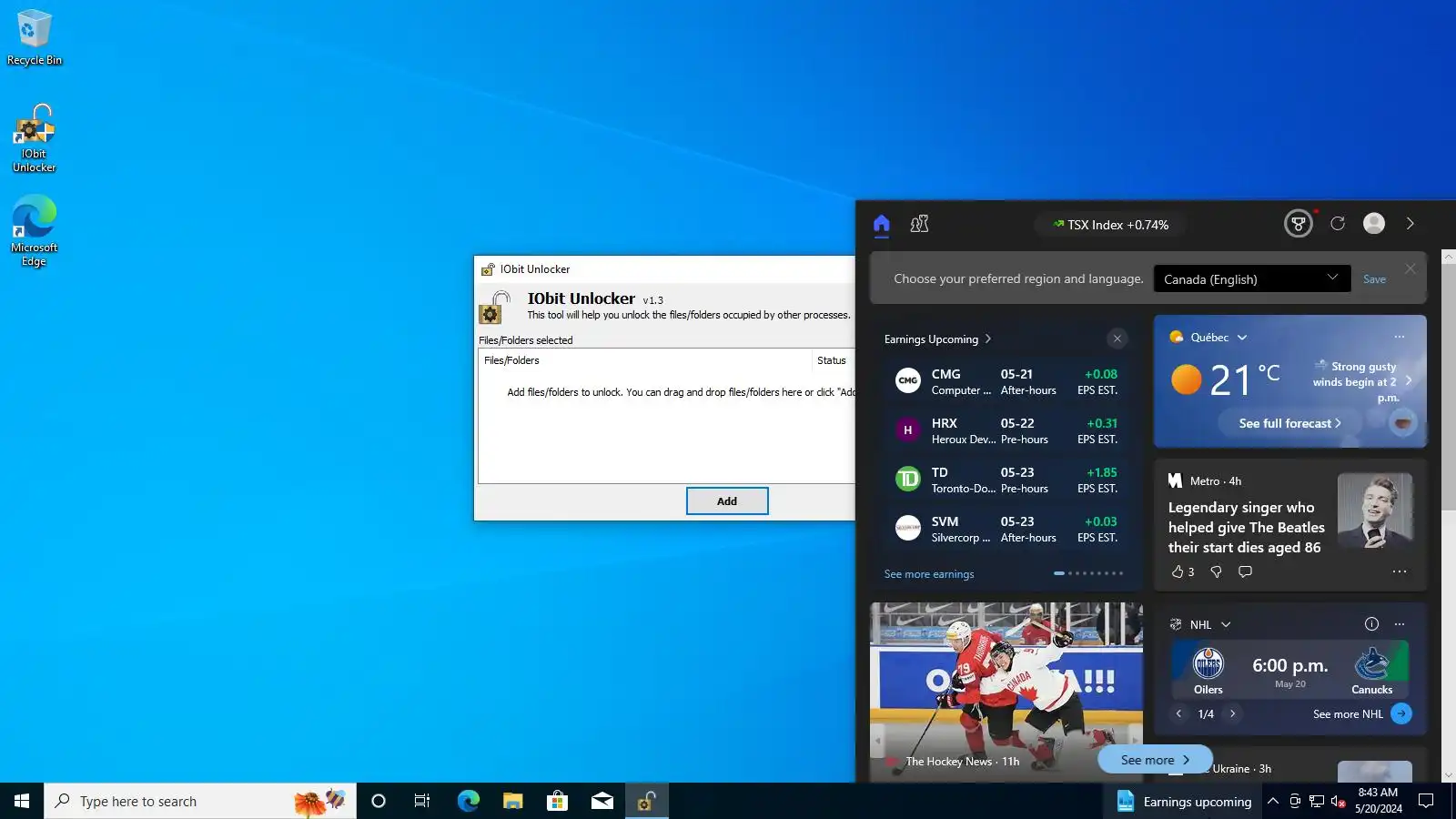
Task: Focus the taskbar search box
Action: (x=200, y=801)
